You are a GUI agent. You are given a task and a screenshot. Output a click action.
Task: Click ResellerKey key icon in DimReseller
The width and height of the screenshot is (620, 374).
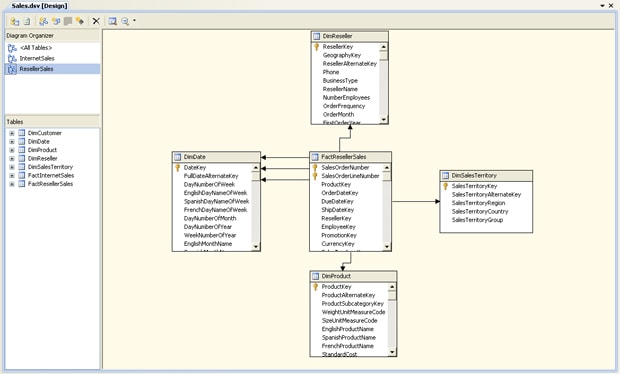coord(316,47)
